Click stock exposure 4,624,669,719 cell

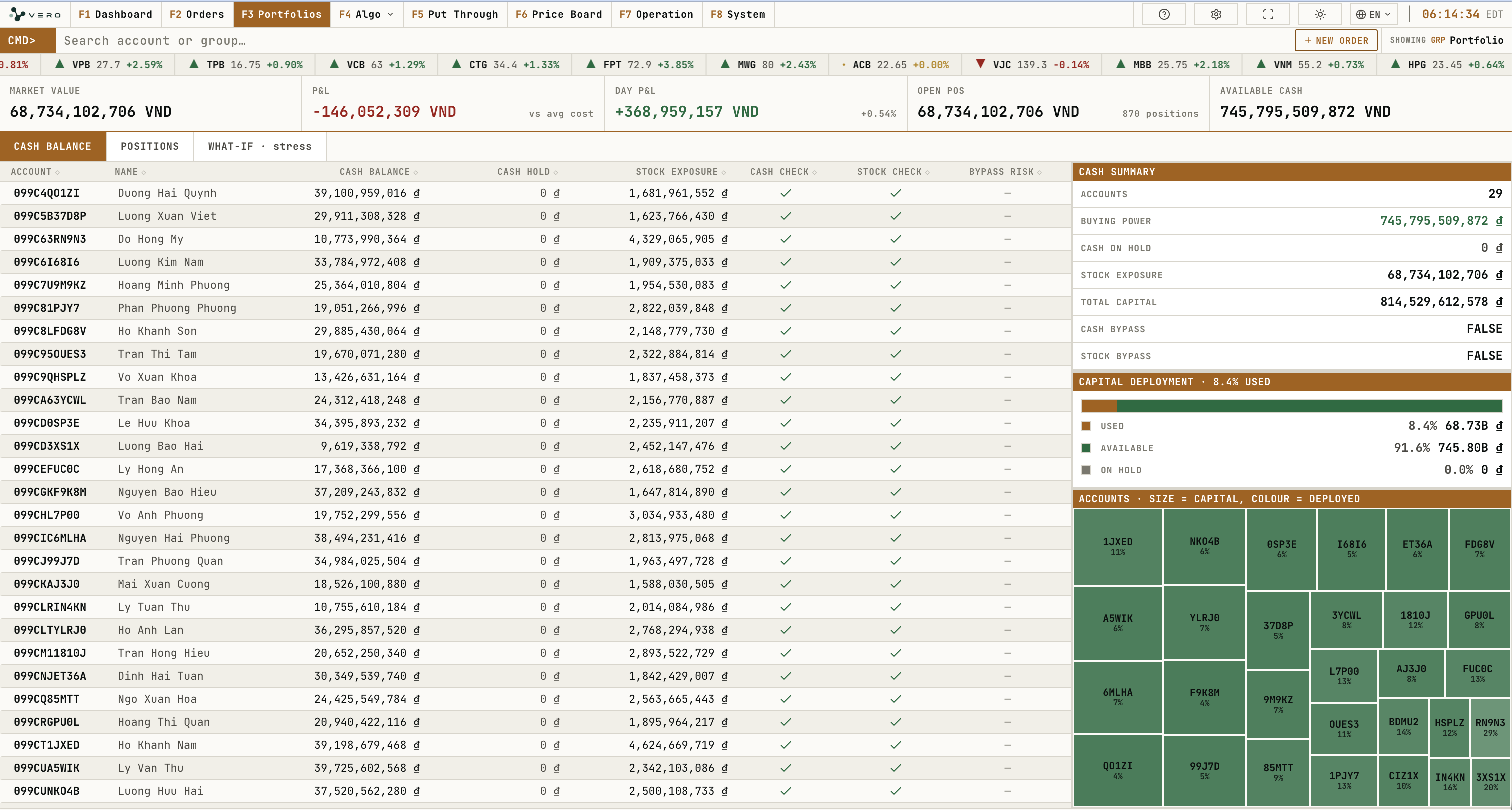(678, 745)
